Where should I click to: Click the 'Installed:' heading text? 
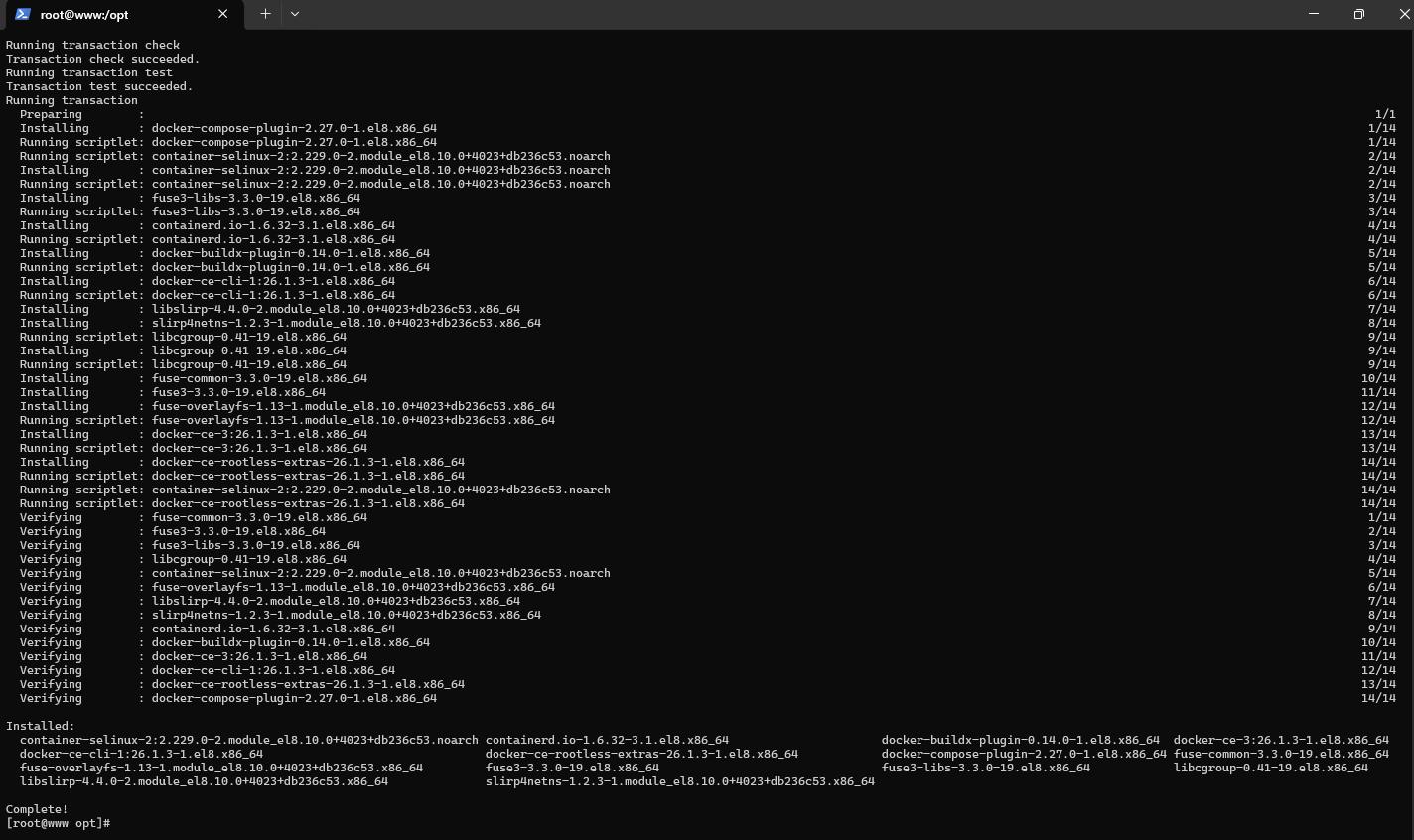tap(40, 726)
